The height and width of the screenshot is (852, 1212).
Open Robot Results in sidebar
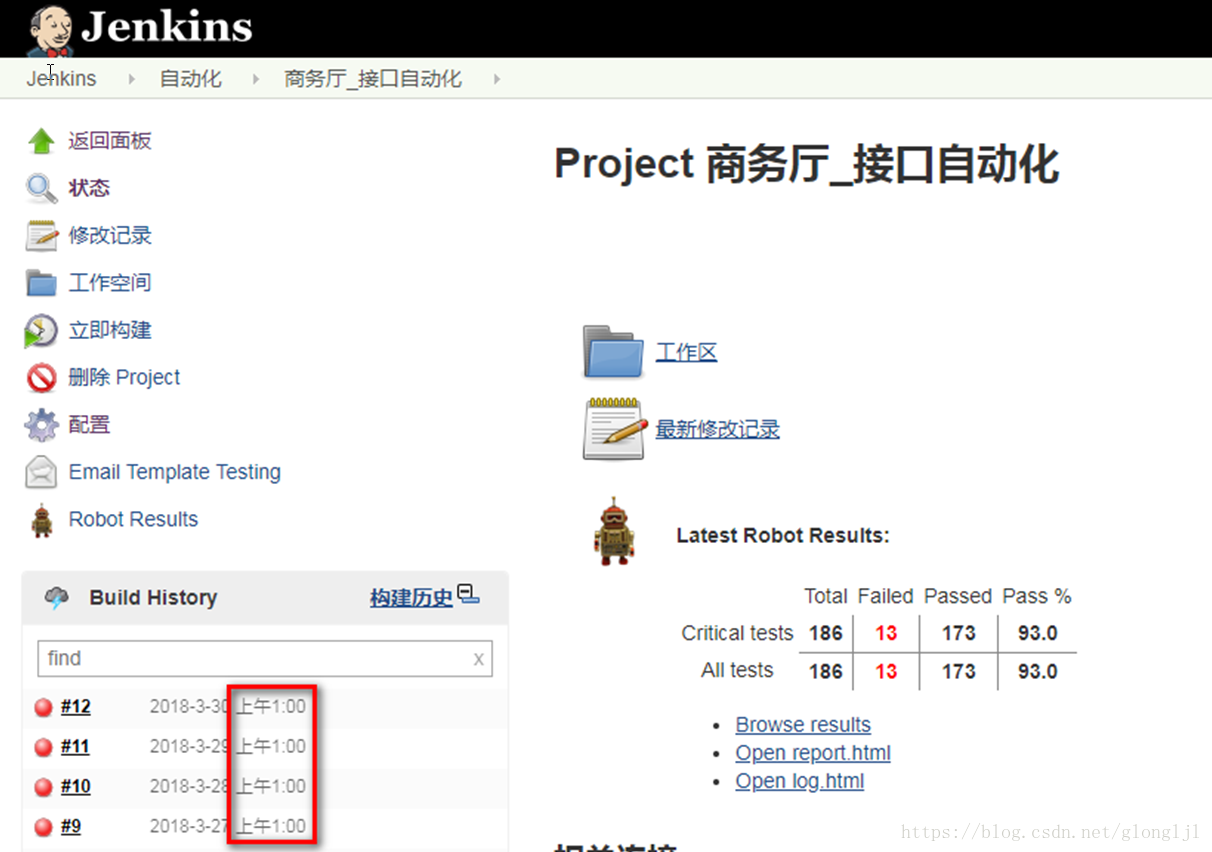[133, 519]
